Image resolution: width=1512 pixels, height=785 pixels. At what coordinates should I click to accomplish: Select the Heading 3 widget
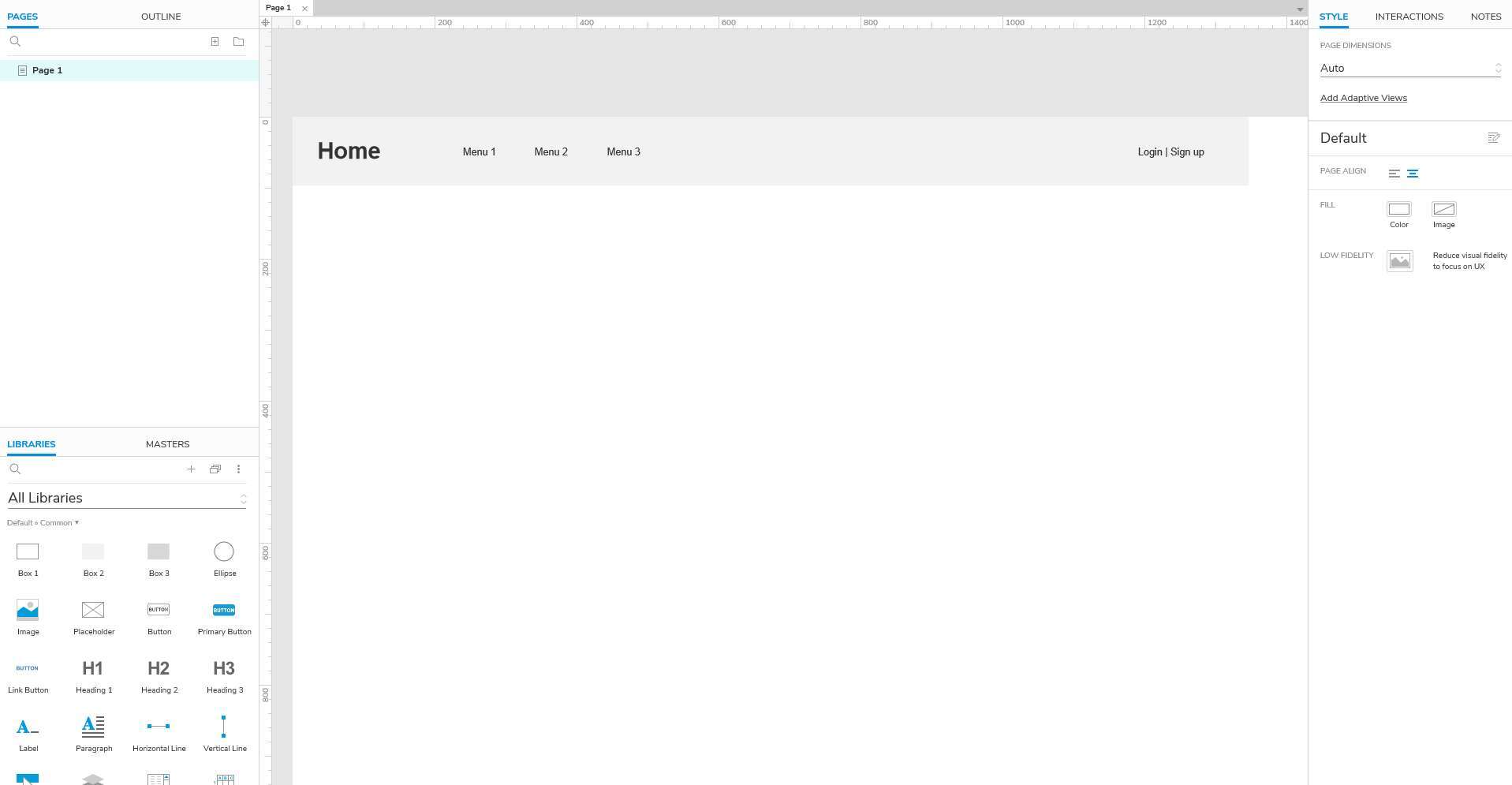coord(224,677)
